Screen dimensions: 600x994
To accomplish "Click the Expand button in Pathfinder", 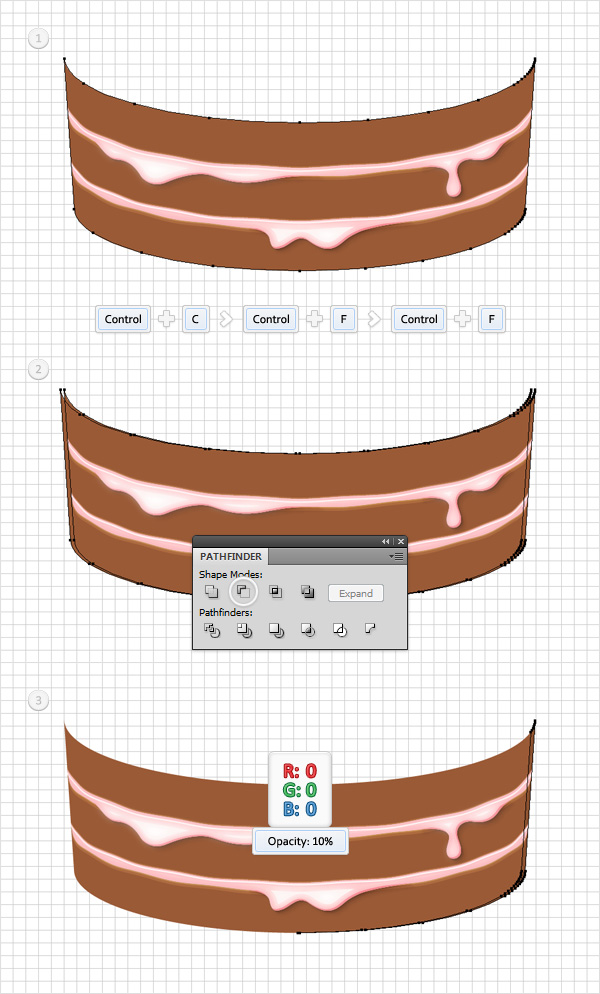I will [x=356, y=593].
